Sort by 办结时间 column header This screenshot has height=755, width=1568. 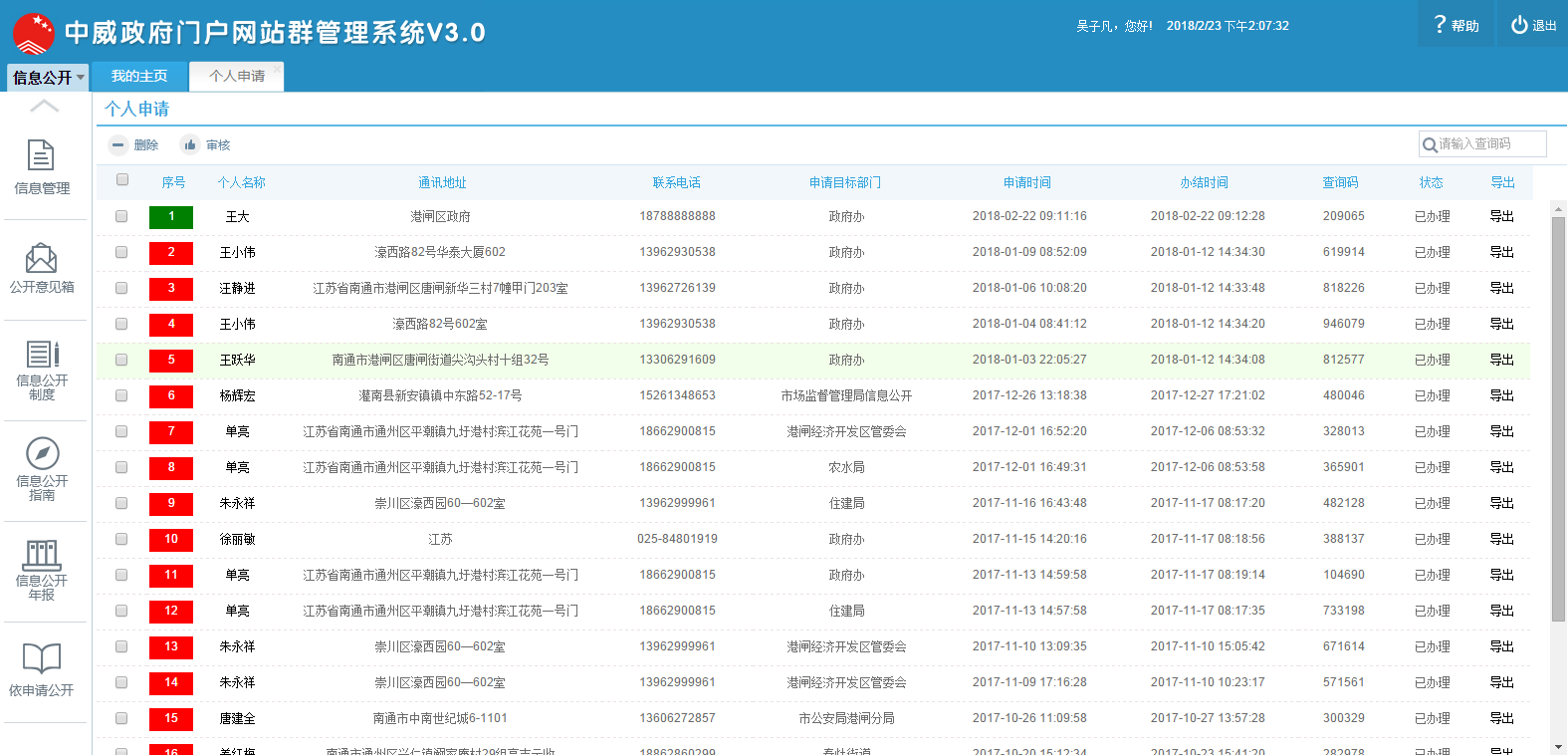1205,182
